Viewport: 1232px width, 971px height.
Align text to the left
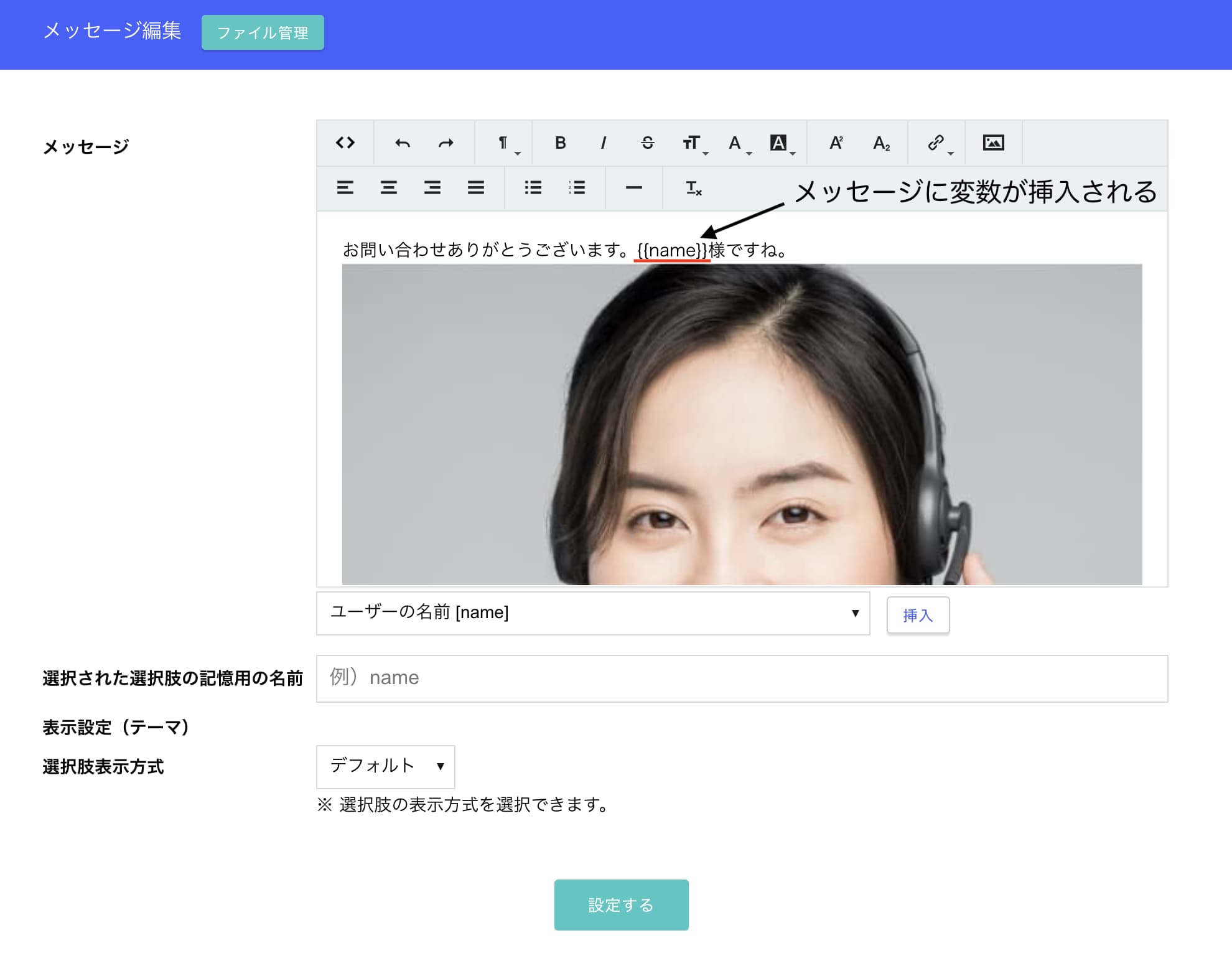coord(345,188)
